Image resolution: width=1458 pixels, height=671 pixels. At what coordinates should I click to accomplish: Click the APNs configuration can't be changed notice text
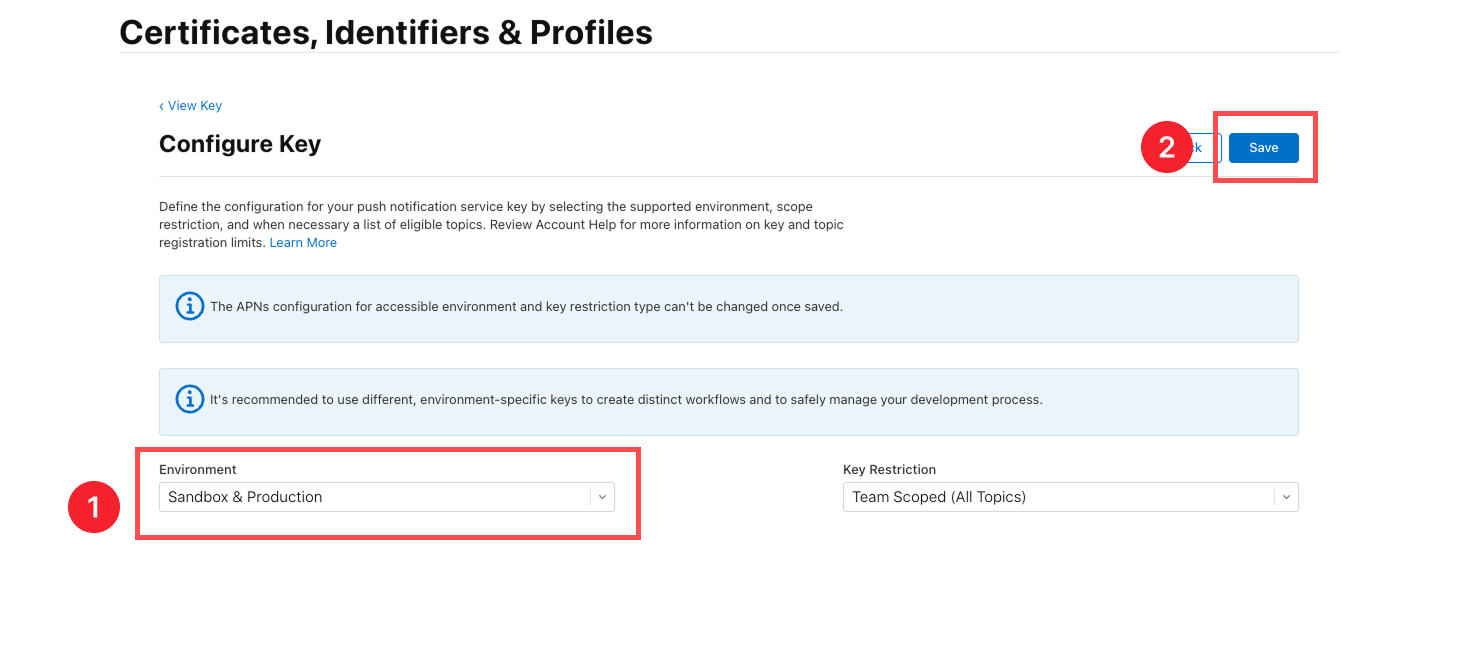pos(526,307)
